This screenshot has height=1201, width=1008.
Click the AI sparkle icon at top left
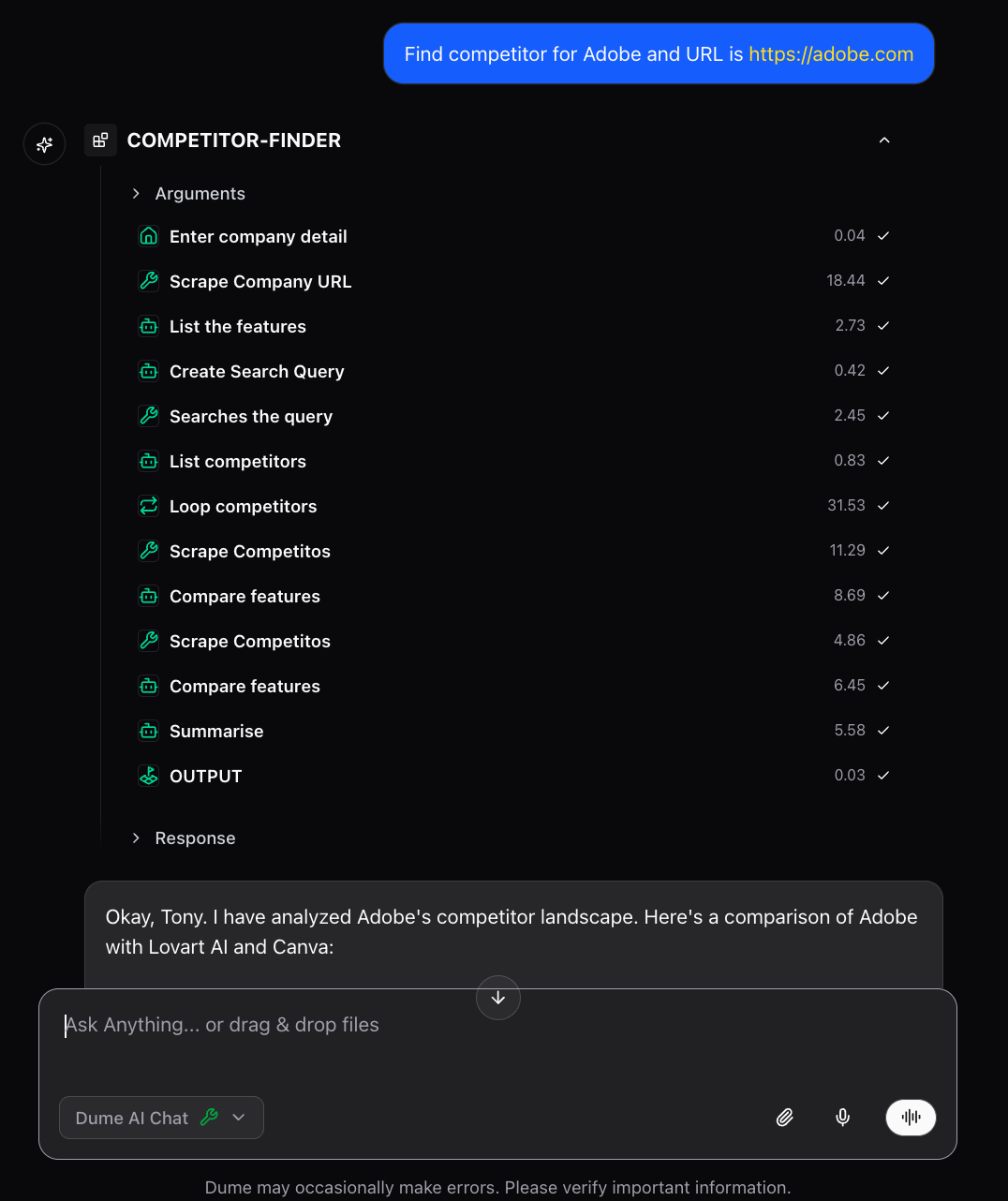(x=44, y=143)
